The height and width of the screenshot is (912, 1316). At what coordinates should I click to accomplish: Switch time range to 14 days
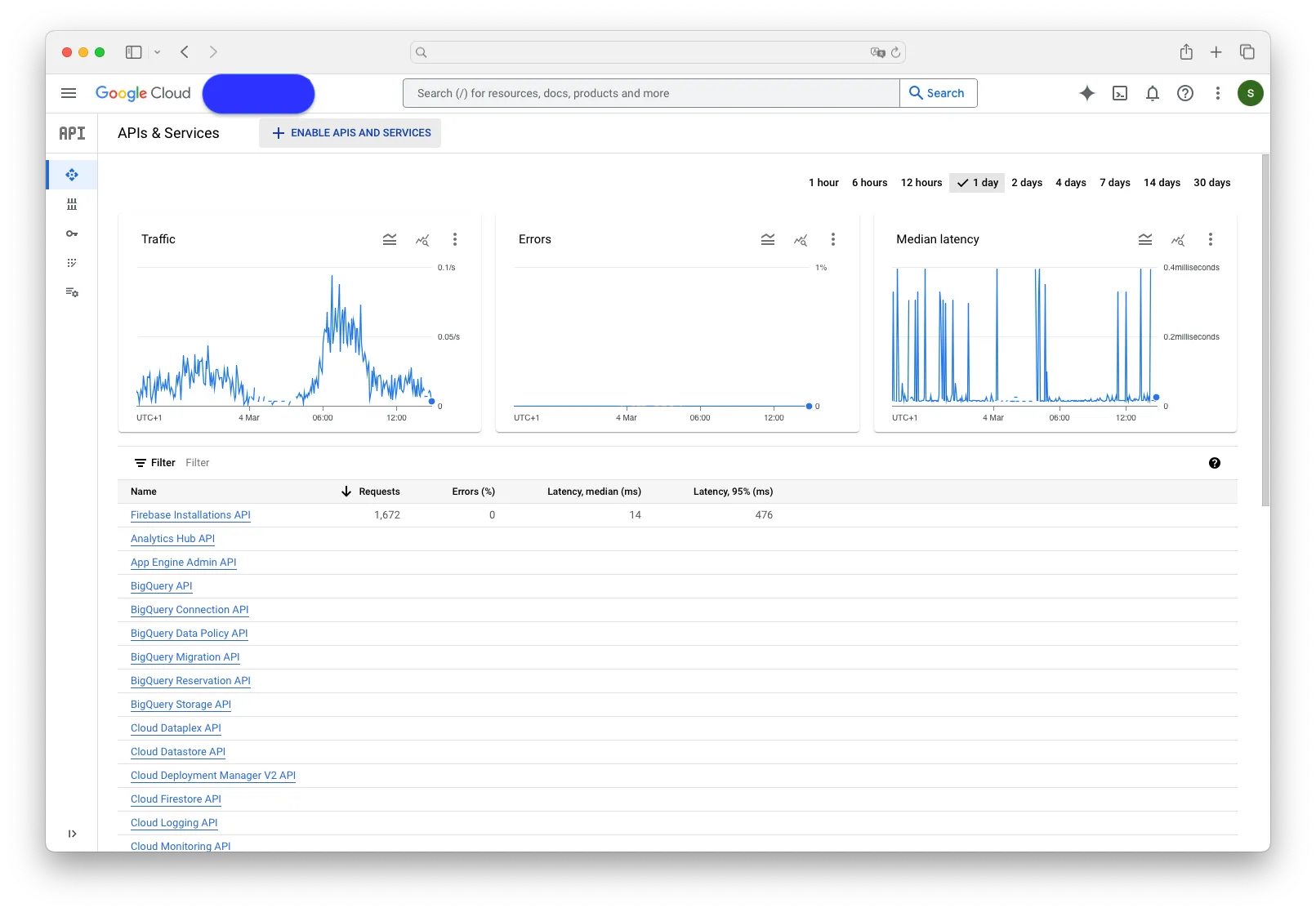[1162, 183]
